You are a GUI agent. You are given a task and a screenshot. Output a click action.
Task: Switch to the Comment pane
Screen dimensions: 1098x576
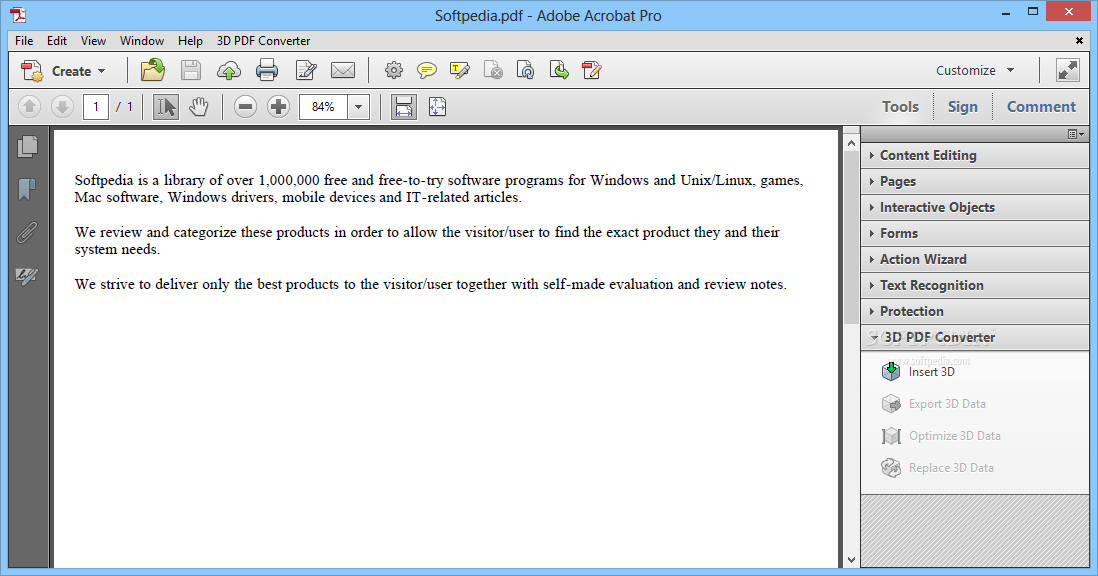pyautogui.click(x=1041, y=106)
